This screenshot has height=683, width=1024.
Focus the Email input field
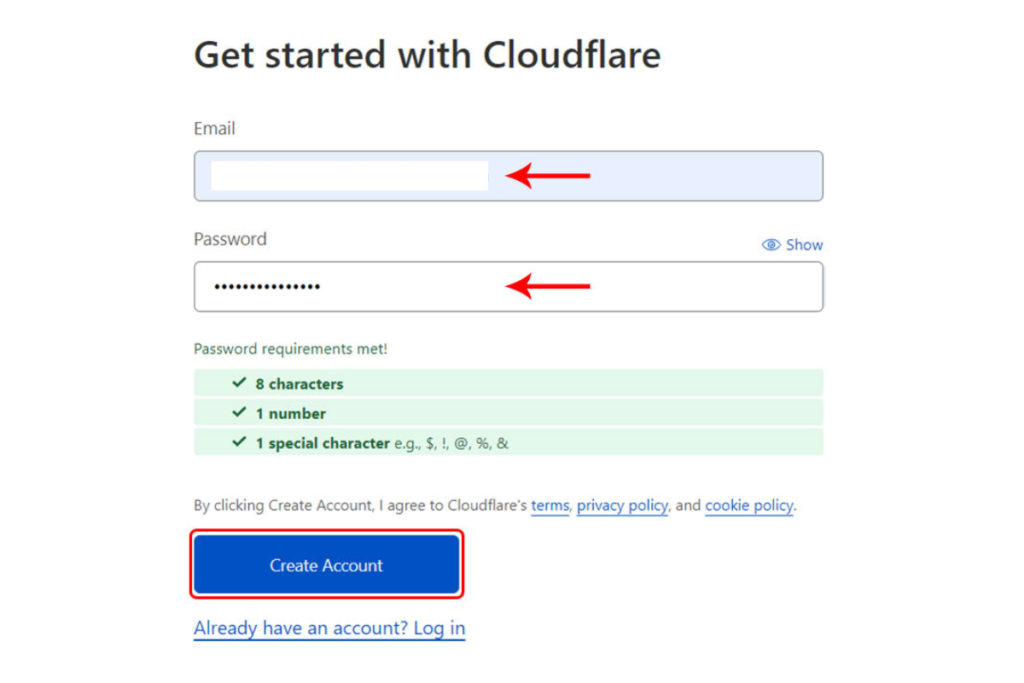click(x=508, y=176)
